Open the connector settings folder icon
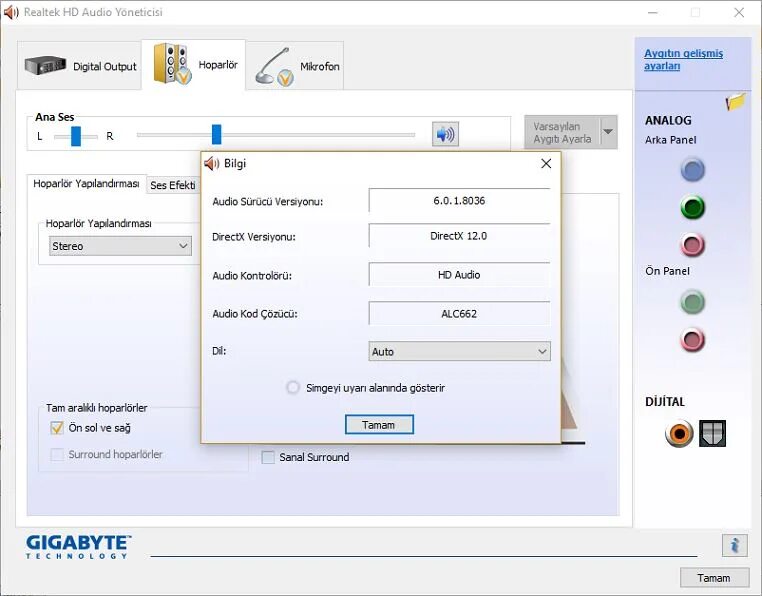This screenshot has width=762, height=596. [735, 101]
